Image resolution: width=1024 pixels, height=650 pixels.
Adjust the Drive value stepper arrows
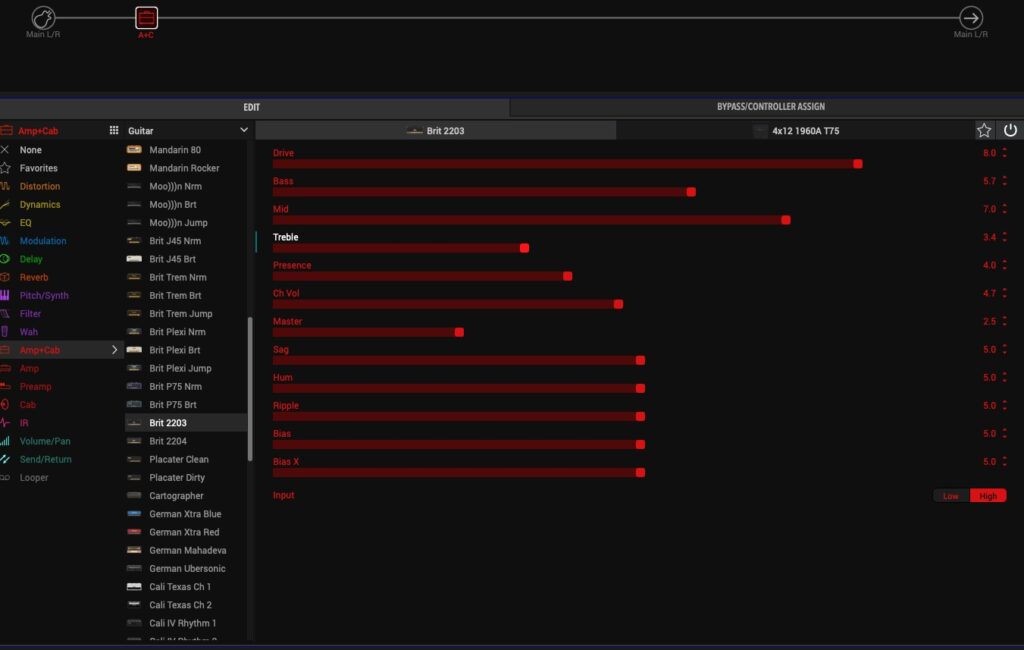pyautogui.click(x=1004, y=153)
